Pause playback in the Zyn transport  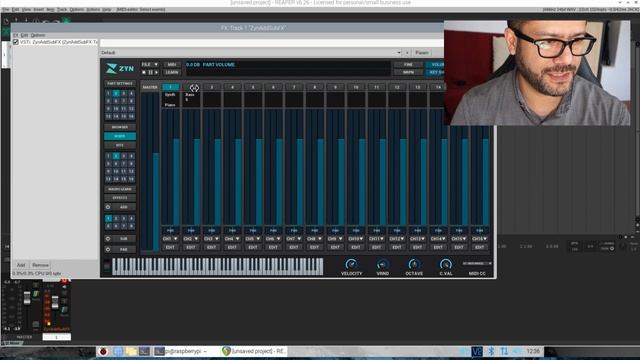[150, 72]
